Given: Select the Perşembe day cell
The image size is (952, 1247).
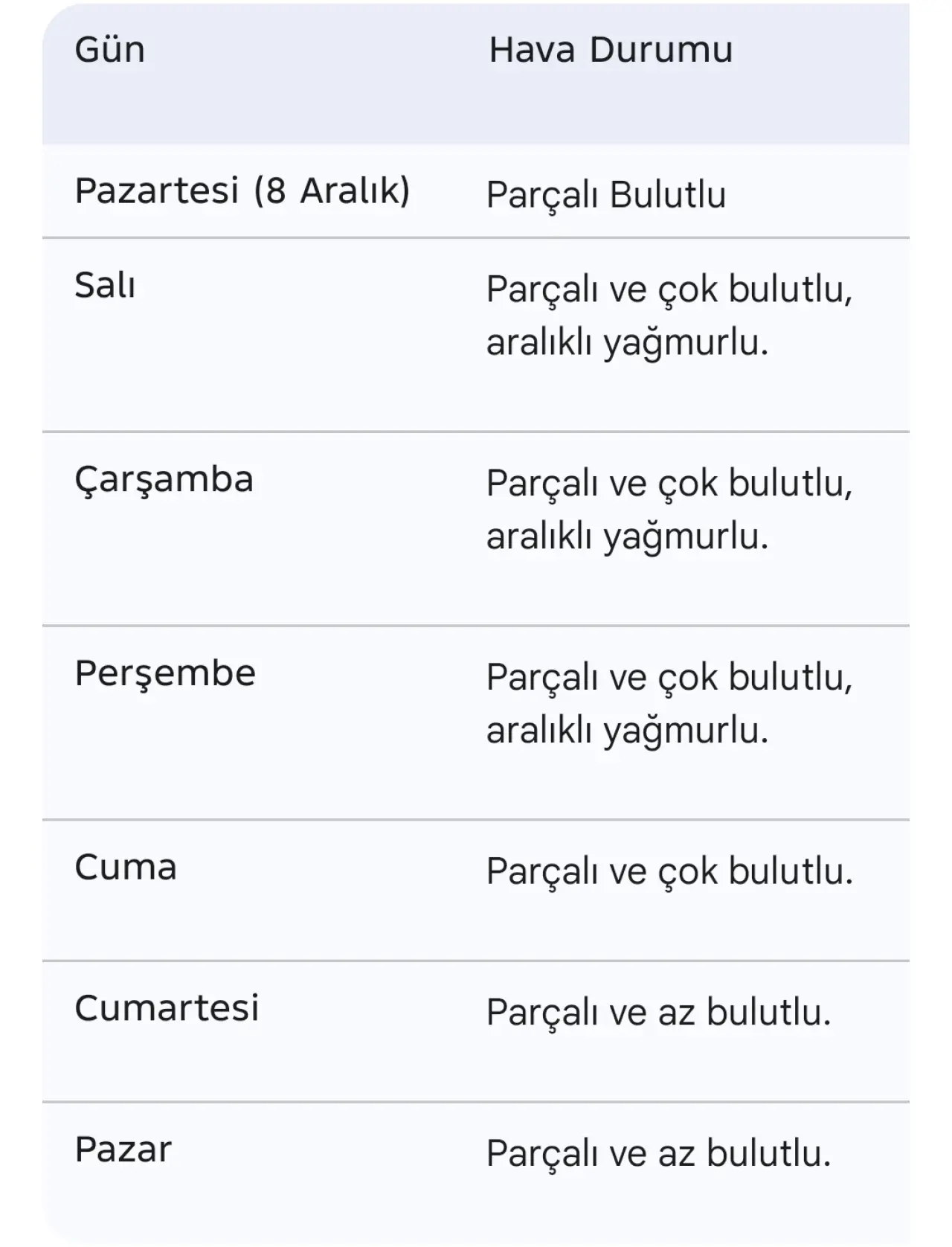Looking at the screenshot, I should click(x=165, y=673).
